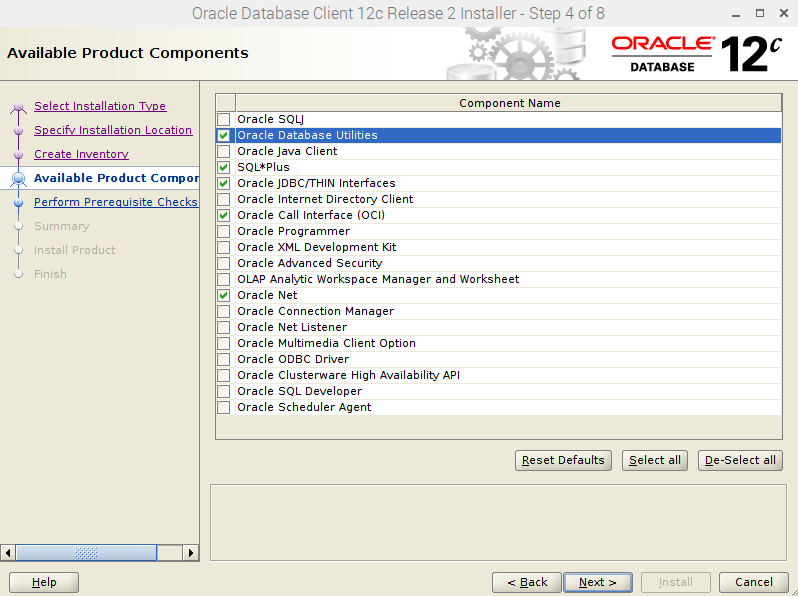Click the Specify Installation Location step bullet
The image size is (798, 596).
(x=19, y=131)
